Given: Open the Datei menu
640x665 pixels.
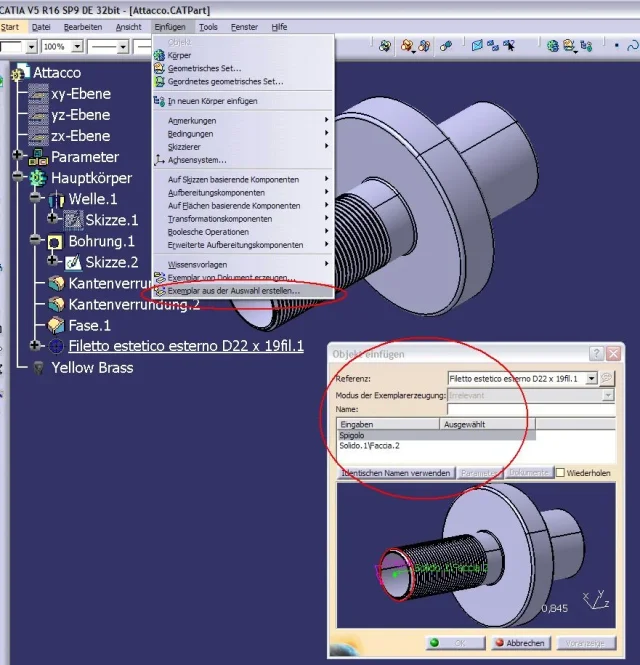Looking at the screenshot, I should tap(41, 27).
